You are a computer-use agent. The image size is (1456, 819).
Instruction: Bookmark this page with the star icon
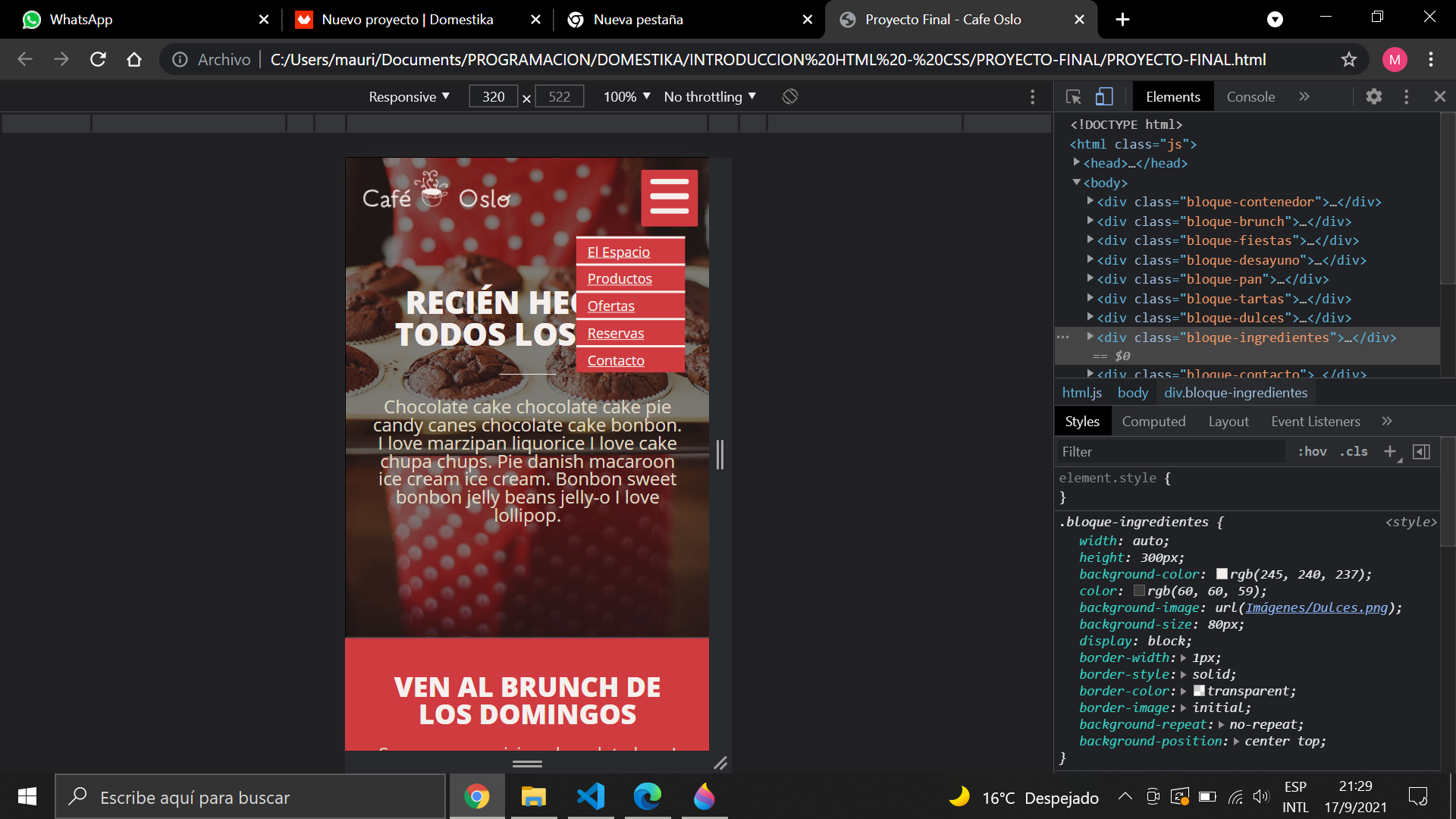[x=1348, y=59]
